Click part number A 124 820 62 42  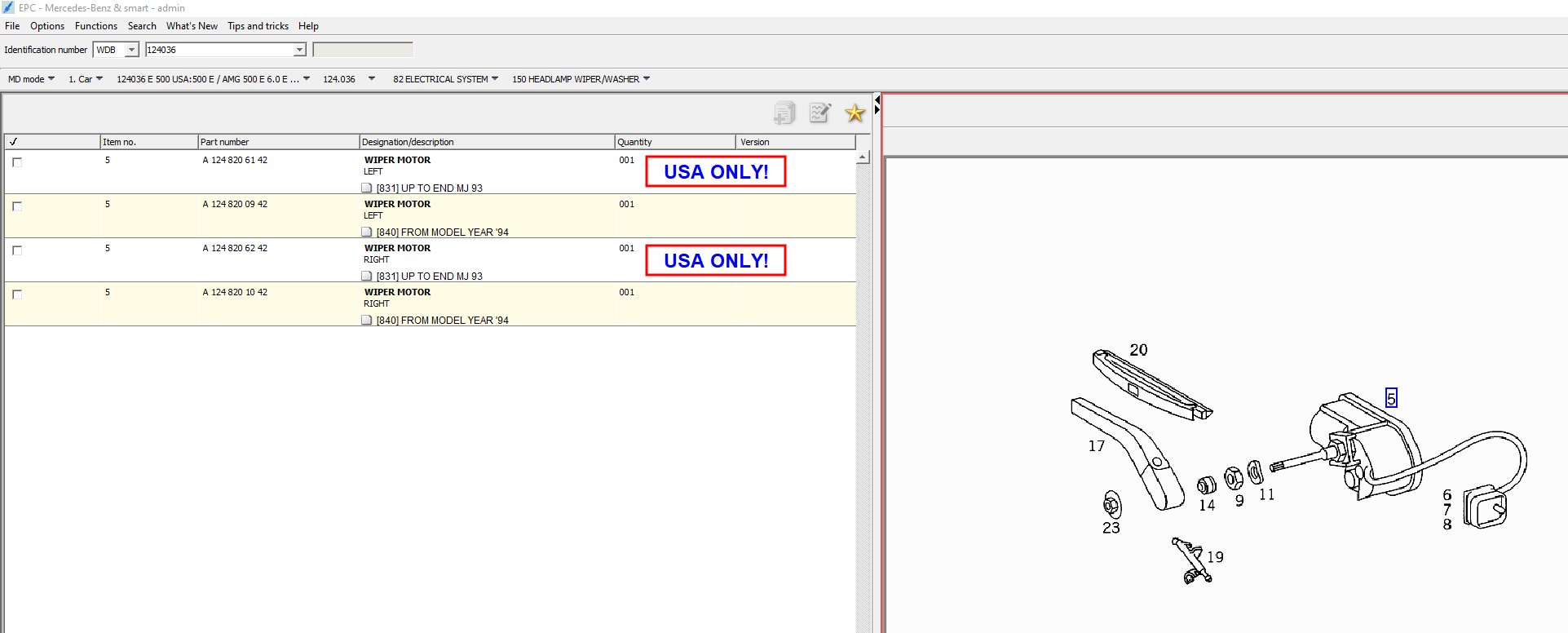235,248
